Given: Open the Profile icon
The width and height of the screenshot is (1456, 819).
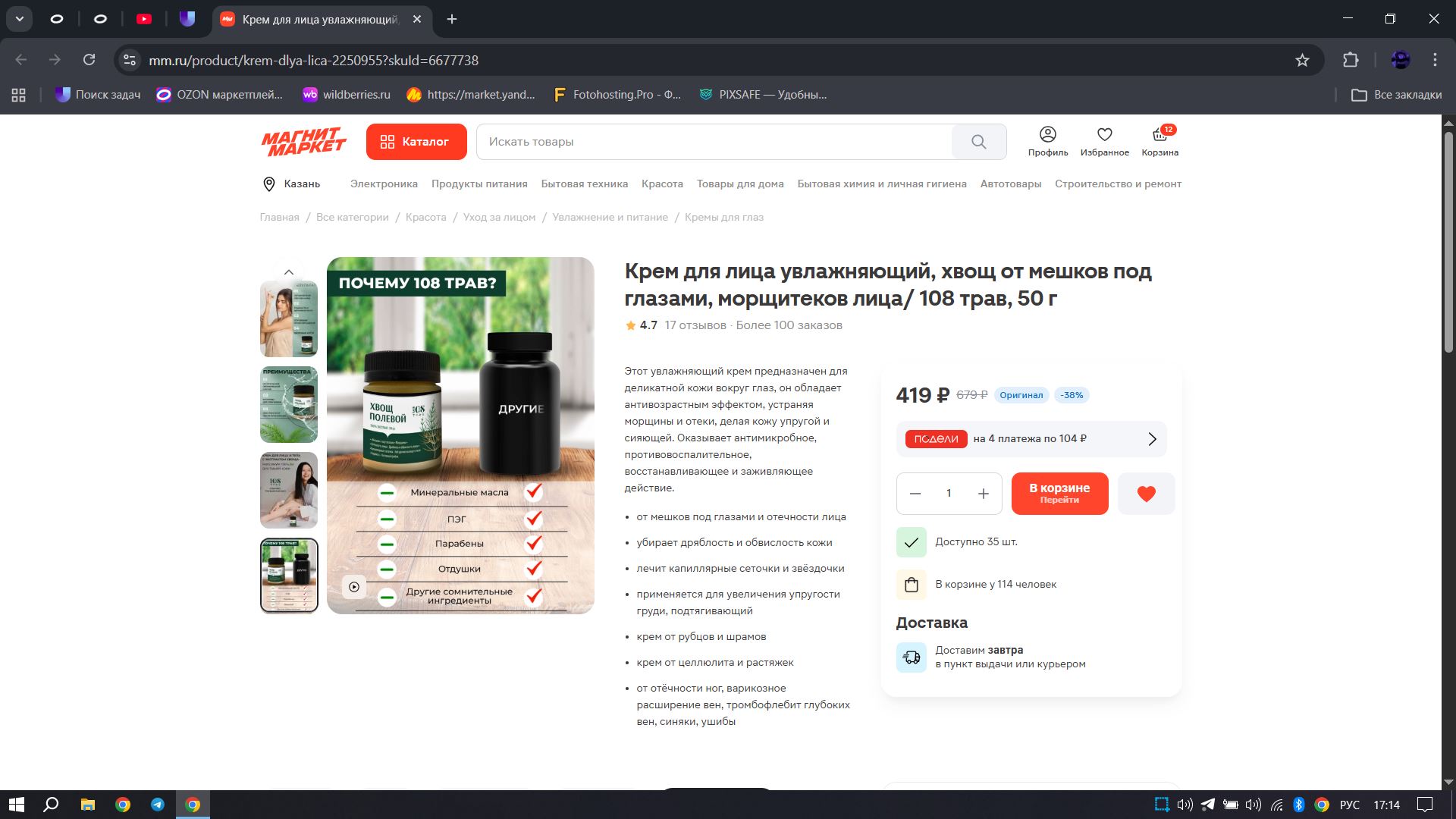Looking at the screenshot, I should click(x=1047, y=135).
